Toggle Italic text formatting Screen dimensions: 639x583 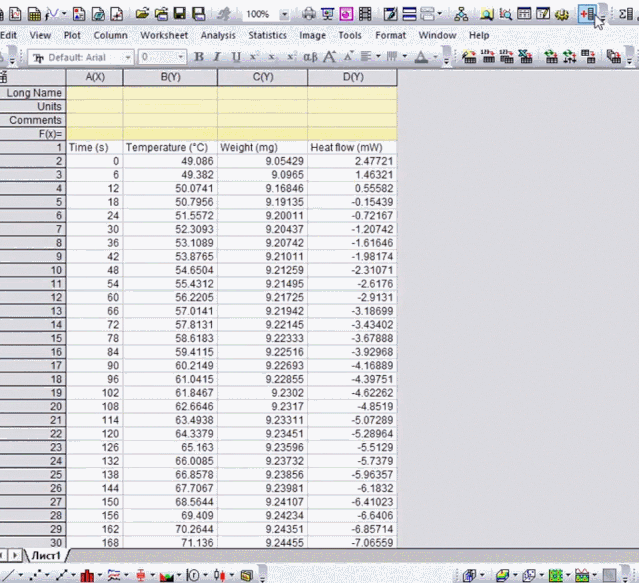tap(215, 57)
